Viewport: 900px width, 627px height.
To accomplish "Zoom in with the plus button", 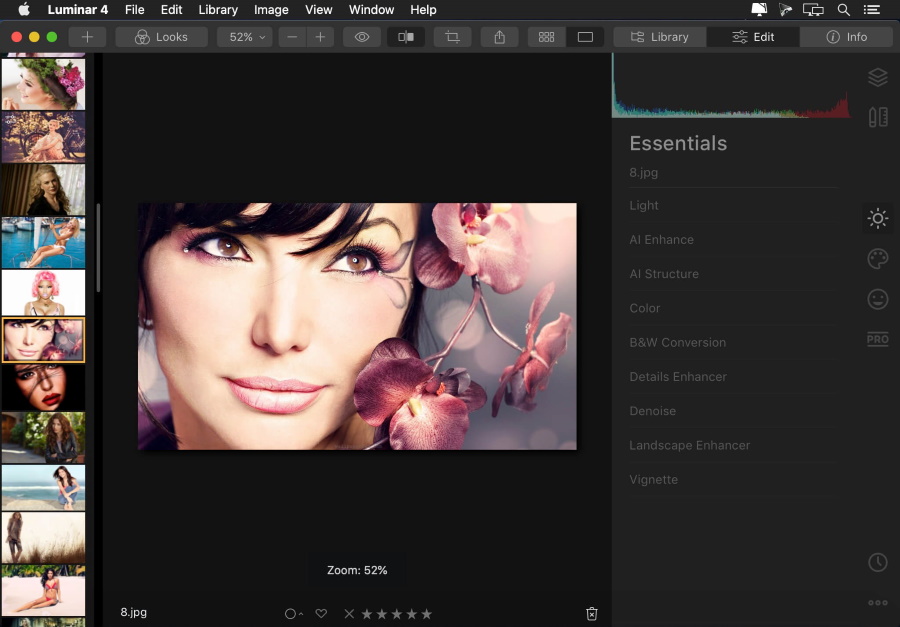I will [x=320, y=37].
